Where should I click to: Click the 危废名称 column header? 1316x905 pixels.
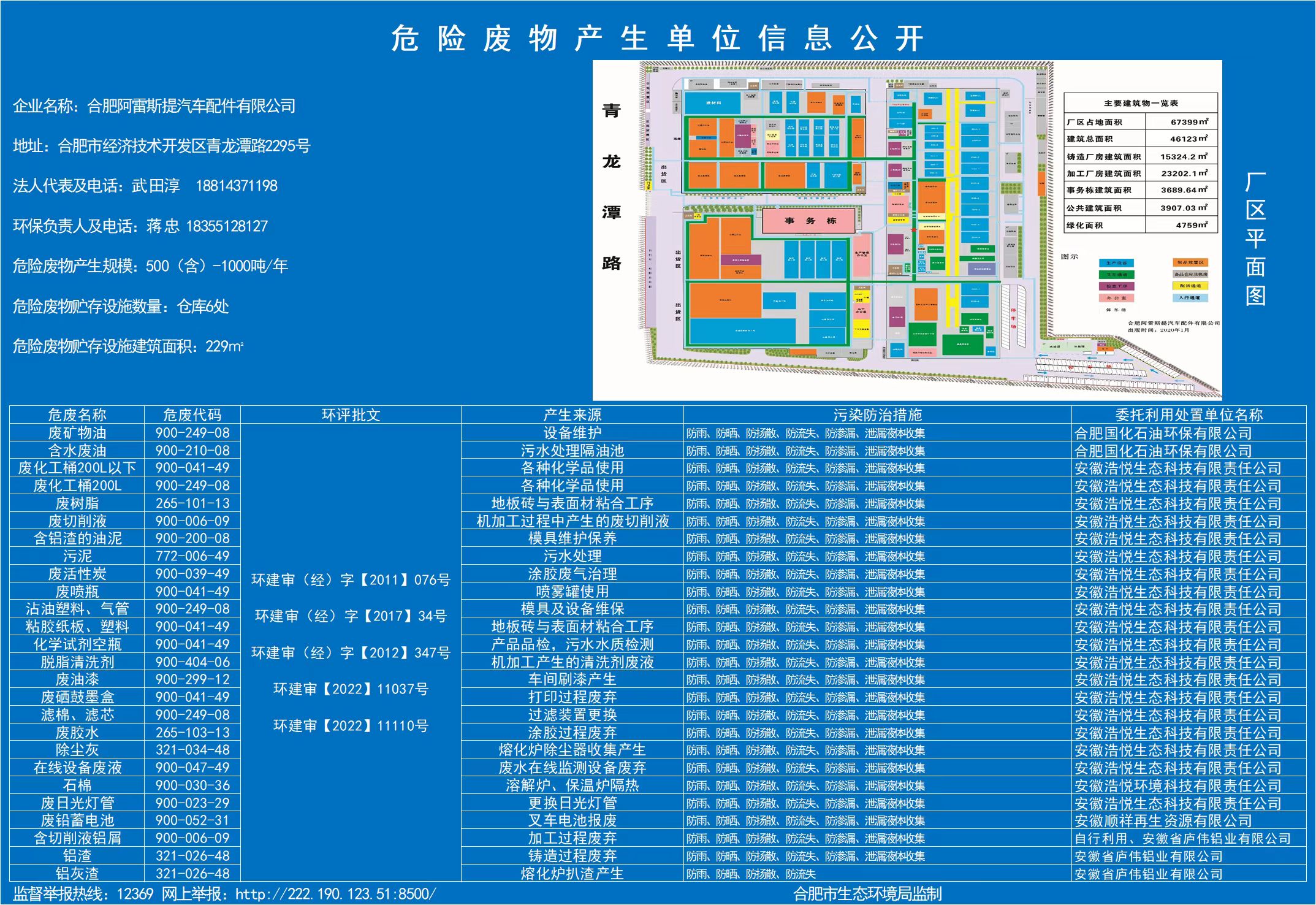click(77, 415)
